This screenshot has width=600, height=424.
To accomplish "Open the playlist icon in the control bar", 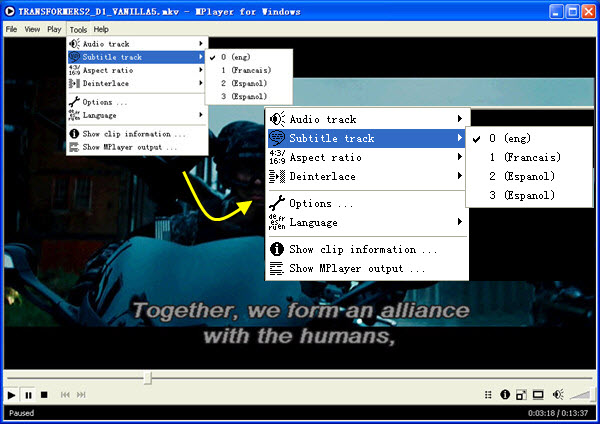I will pos(488,395).
